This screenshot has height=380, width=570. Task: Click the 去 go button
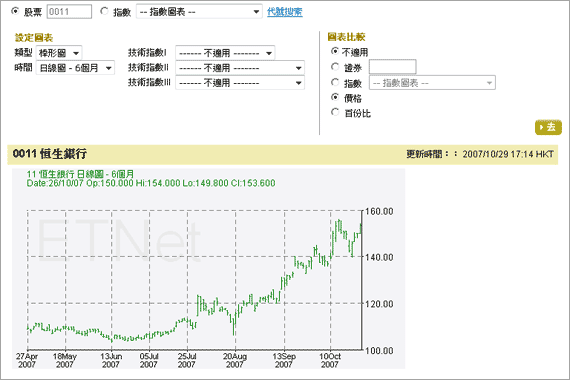[x=548, y=127]
